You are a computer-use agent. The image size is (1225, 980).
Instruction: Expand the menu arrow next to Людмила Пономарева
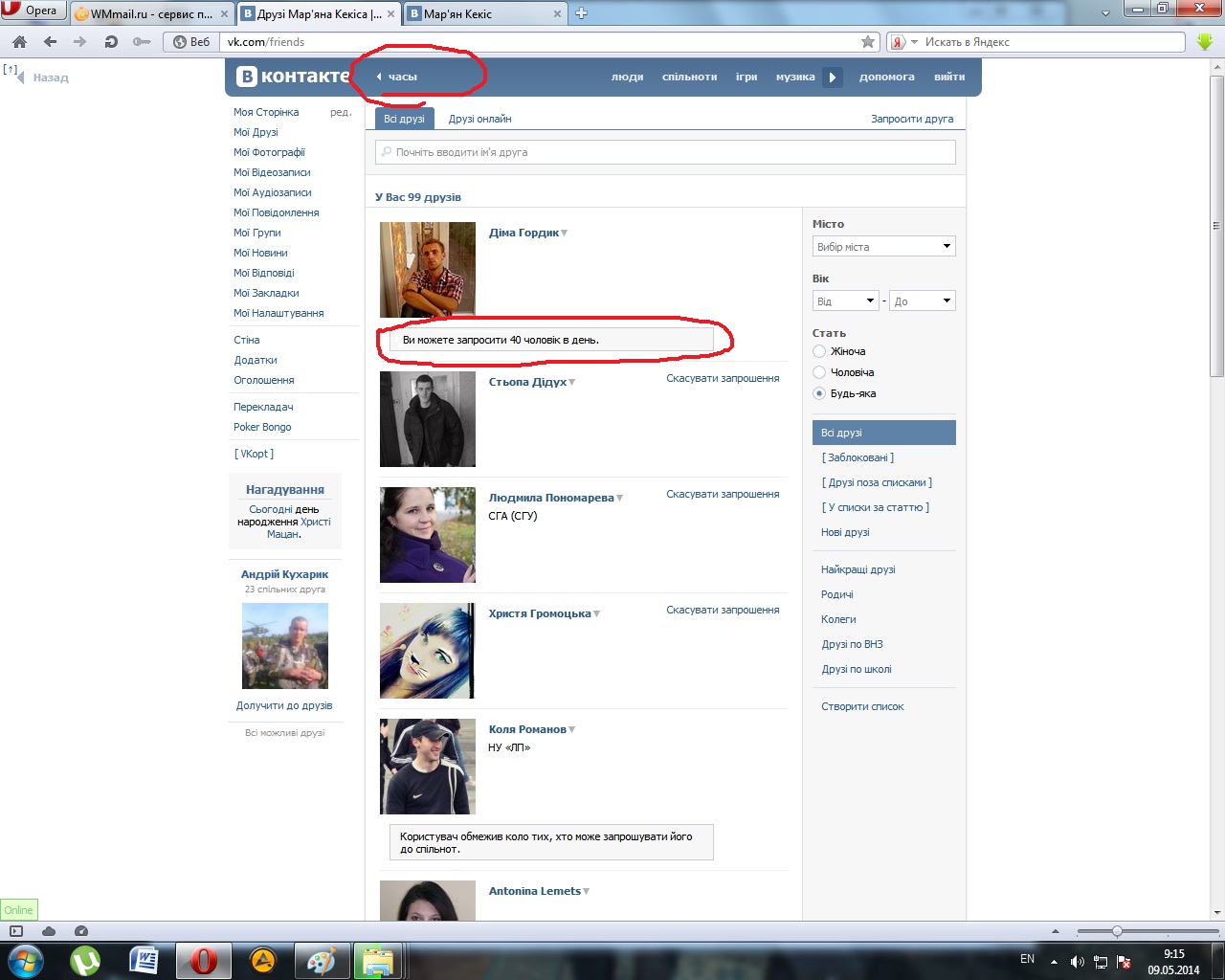click(x=620, y=499)
